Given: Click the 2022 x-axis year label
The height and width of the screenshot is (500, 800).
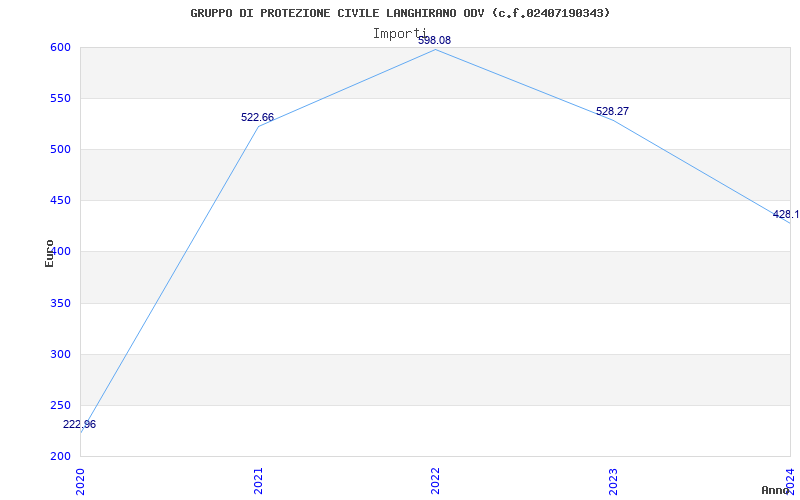Looking at the screenshot, I should tap(435, 481).
